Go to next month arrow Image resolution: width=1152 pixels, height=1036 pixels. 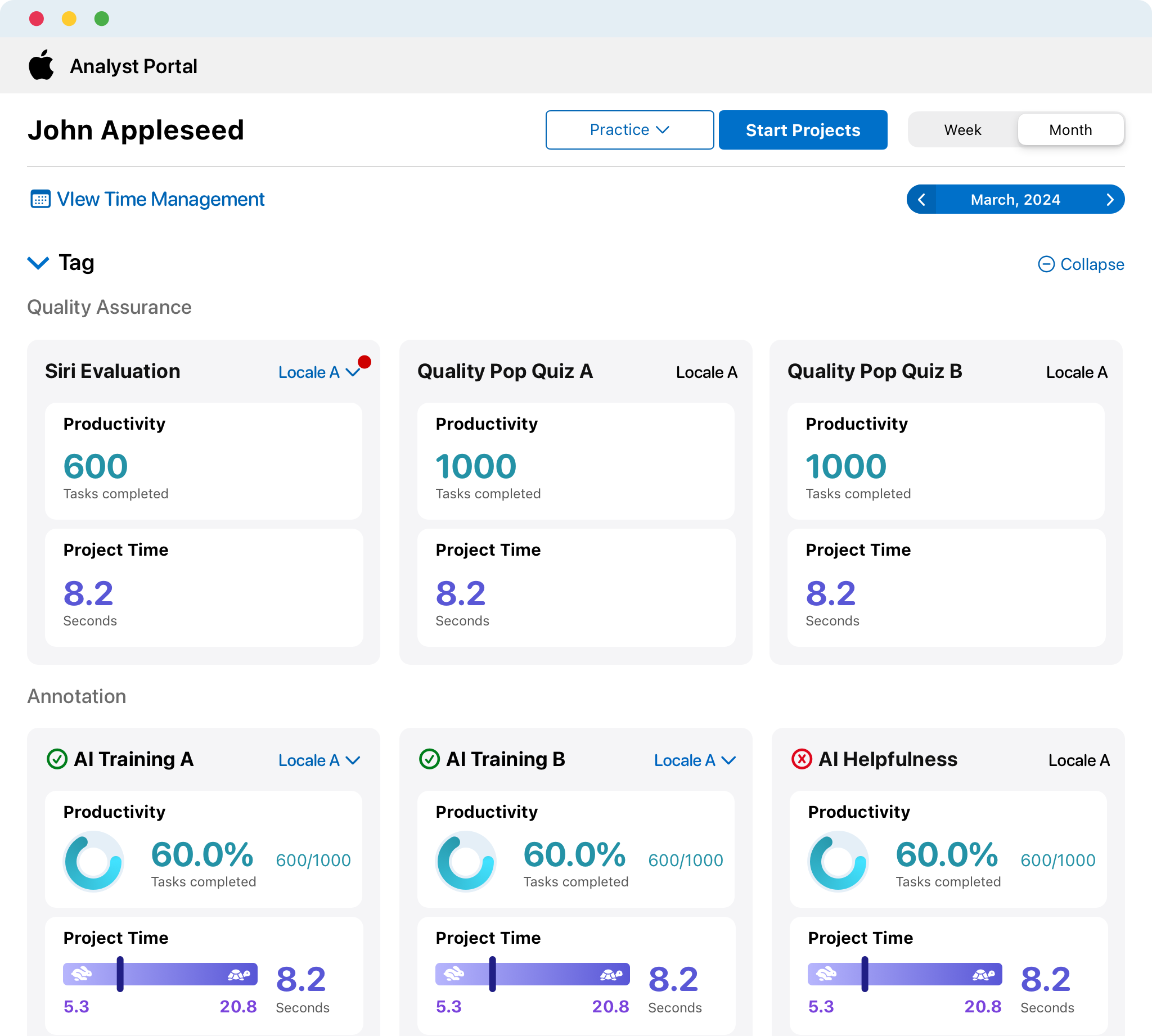(1110, 199)
